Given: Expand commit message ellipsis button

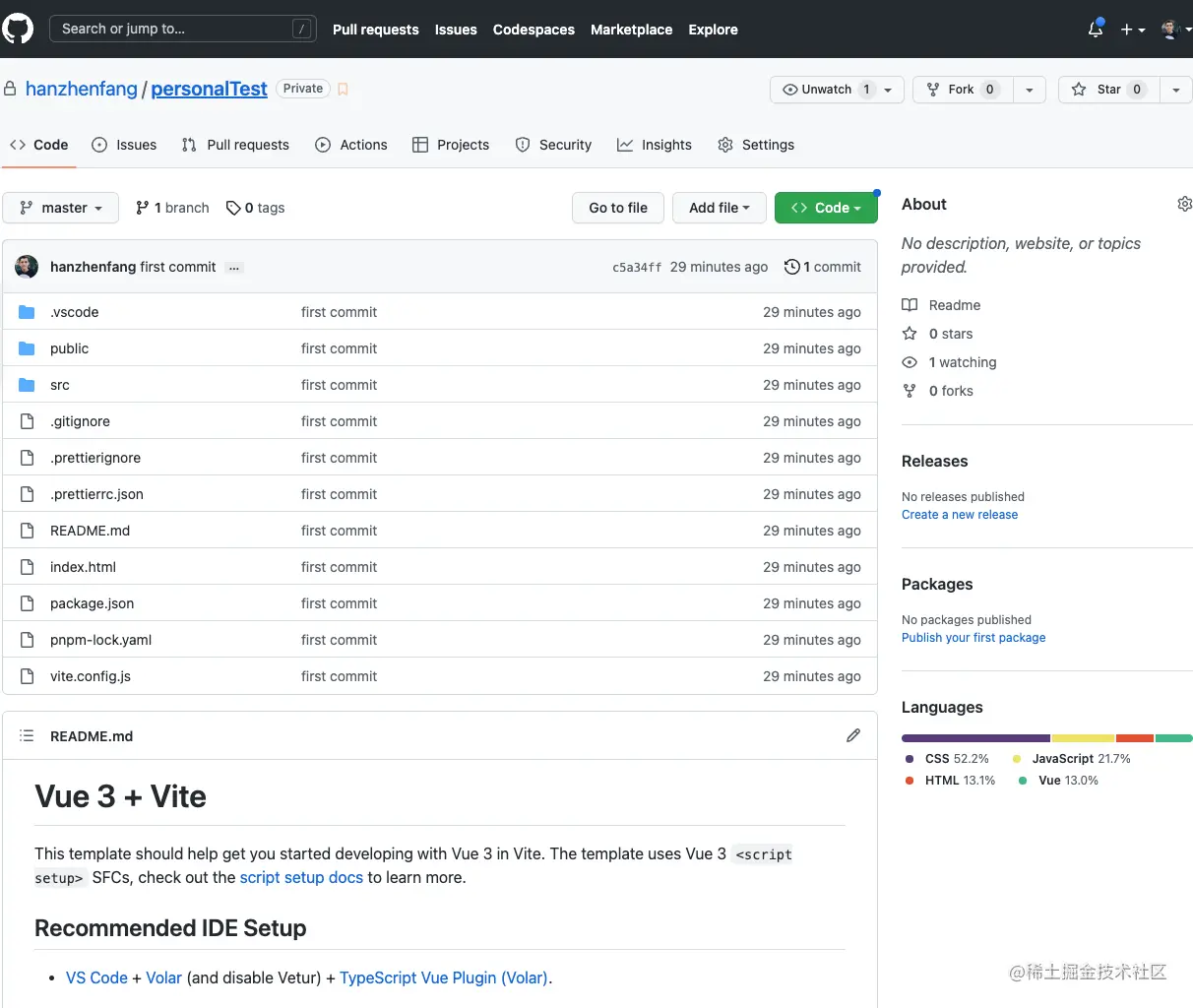Looking at the screenshot, I should (234, 268).
